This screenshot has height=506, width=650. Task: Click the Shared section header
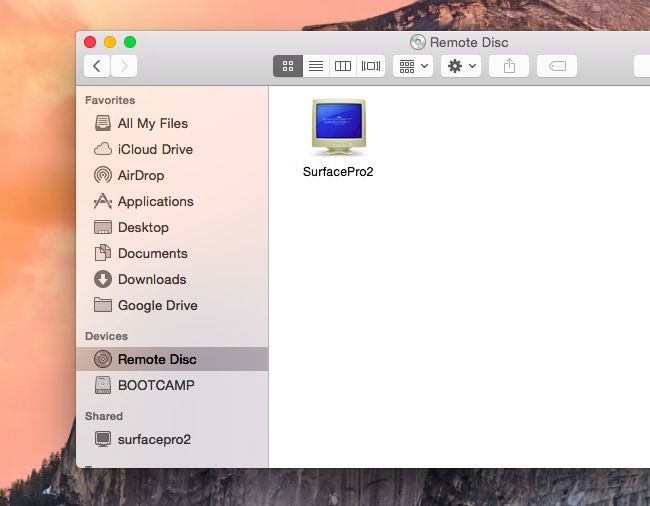tap(104, 416)
